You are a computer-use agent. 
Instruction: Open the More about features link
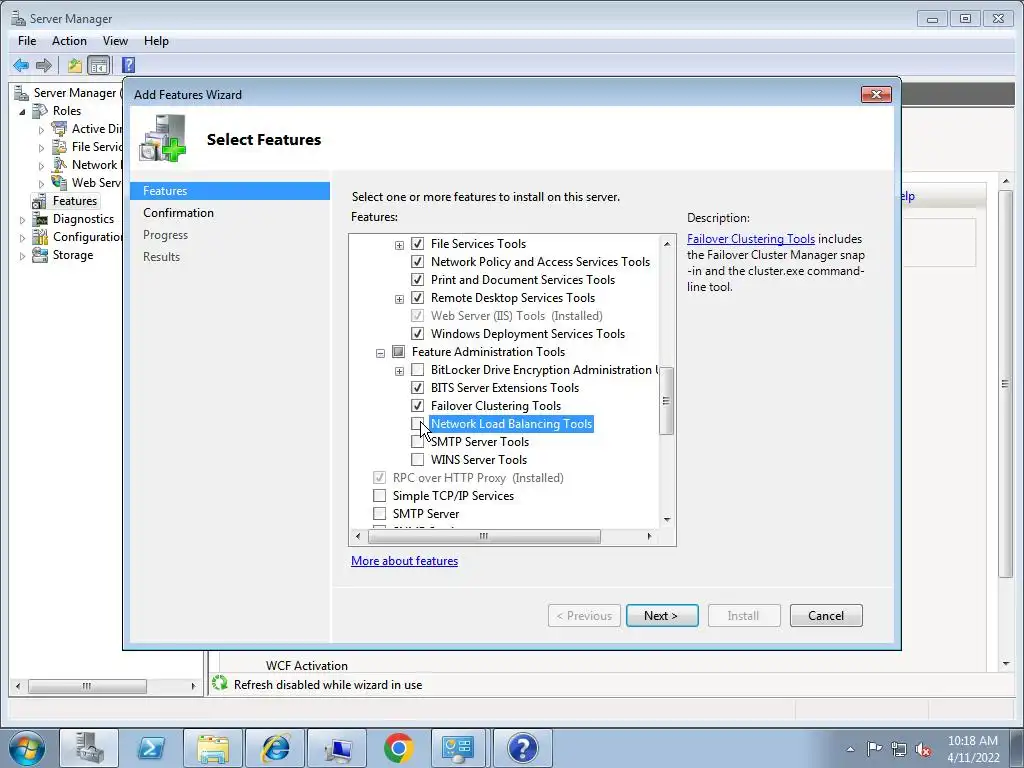click(404, 561)
